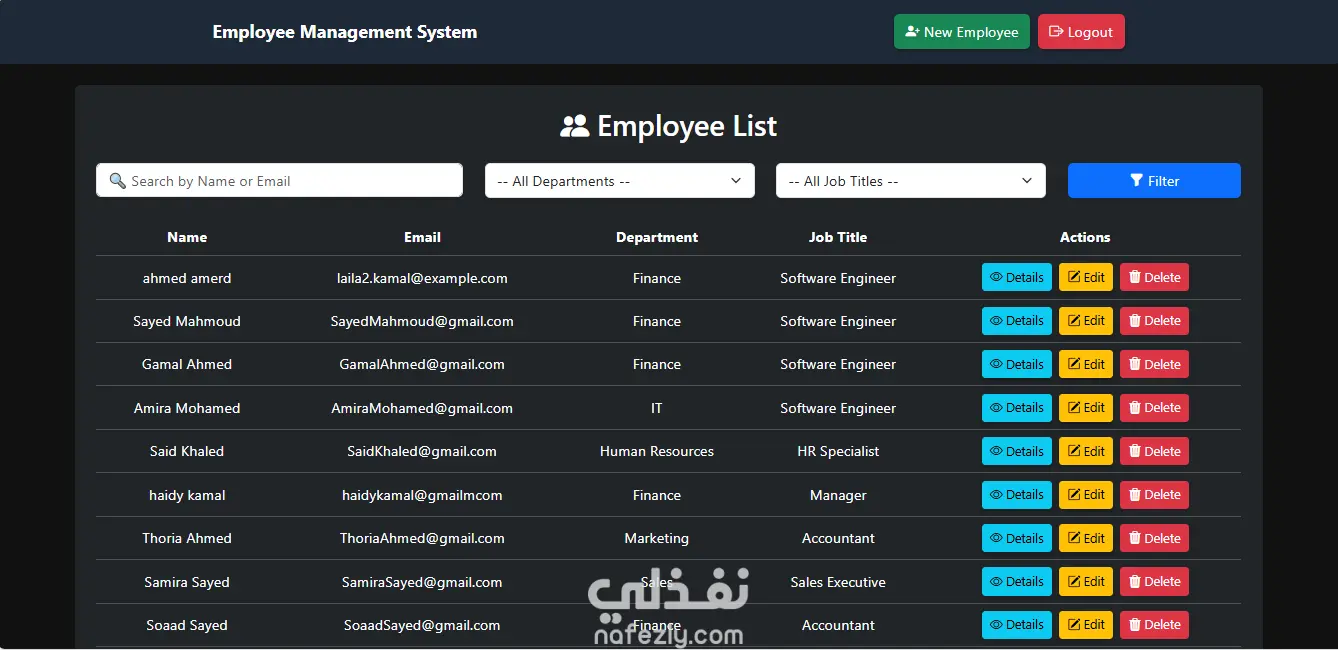1338x650 pixels.
Task: Expand the All Departments dropdown
Action: click(620, 181)
